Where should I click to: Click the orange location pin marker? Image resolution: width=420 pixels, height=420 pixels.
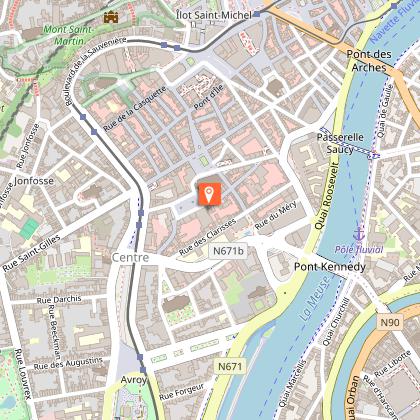click(x=209, y=194)
